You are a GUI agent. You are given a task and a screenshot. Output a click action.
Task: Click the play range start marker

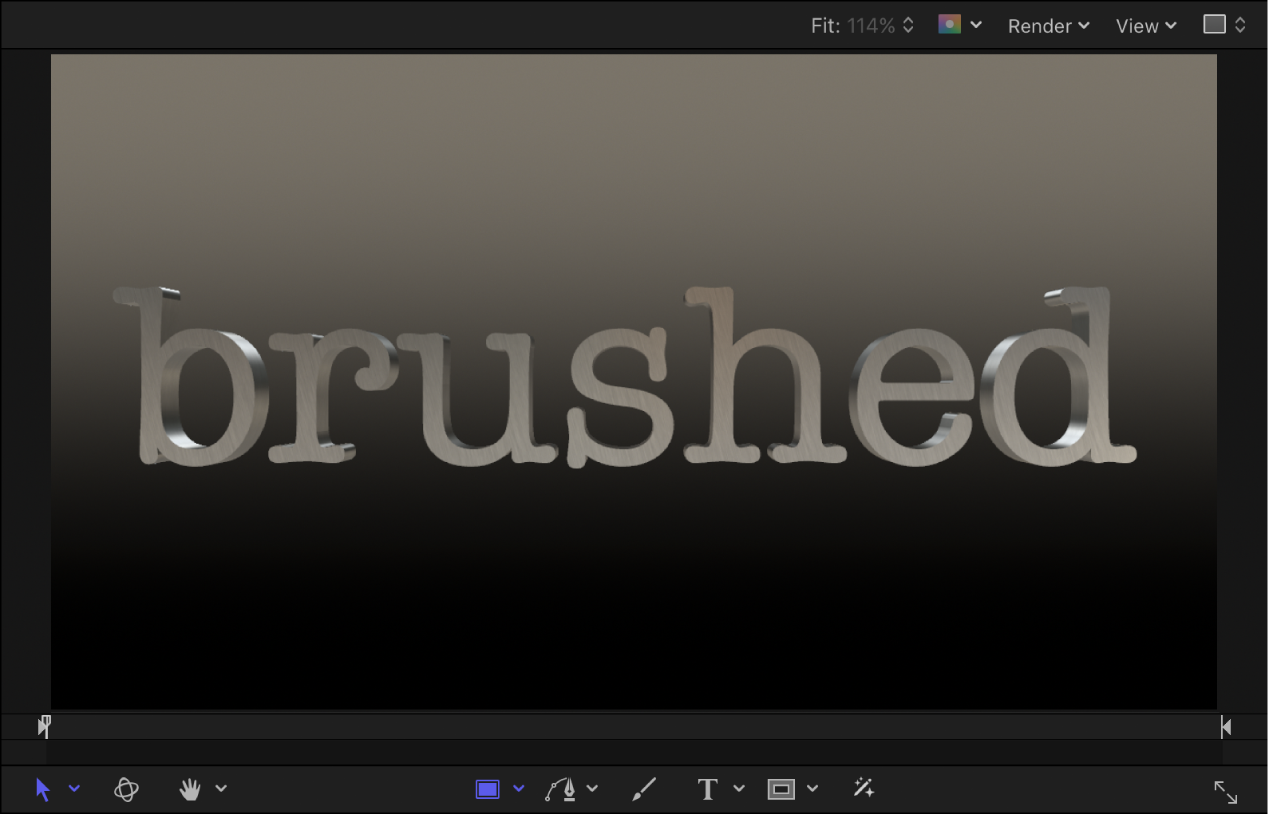pos(43,726)
